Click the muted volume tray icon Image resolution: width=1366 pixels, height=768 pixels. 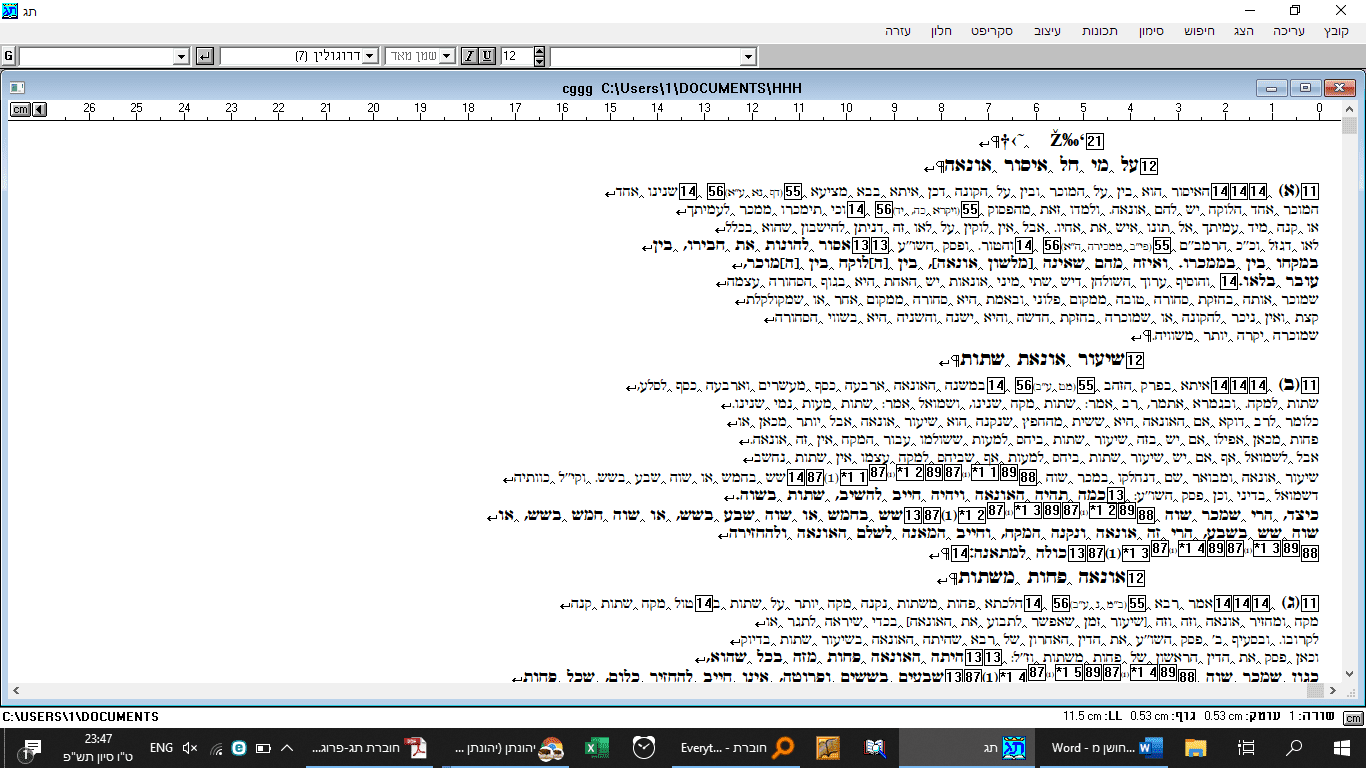[190, 747]
